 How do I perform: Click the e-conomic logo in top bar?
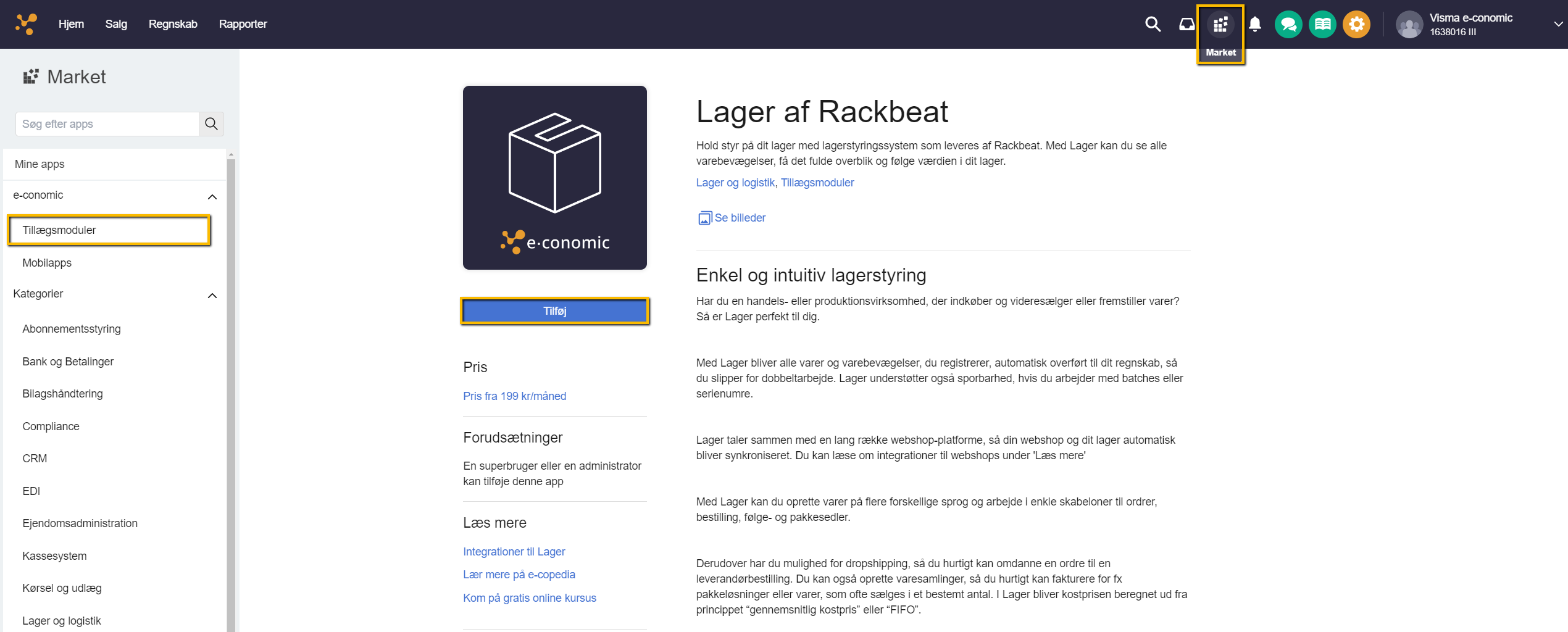tap(27, 24)
